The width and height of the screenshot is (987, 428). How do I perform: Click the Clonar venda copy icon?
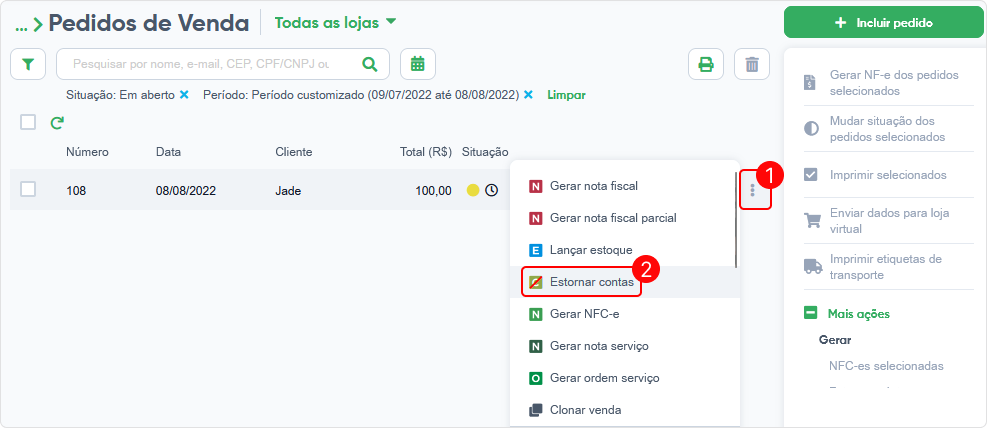point(536,410)
